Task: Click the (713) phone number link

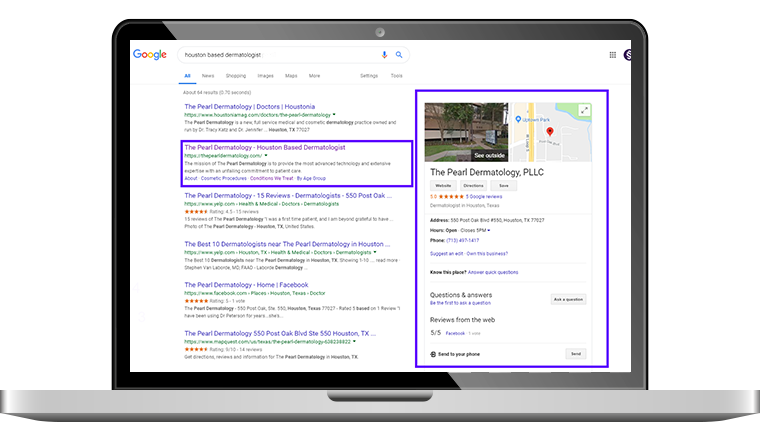Action: click(x=462, y=240)
